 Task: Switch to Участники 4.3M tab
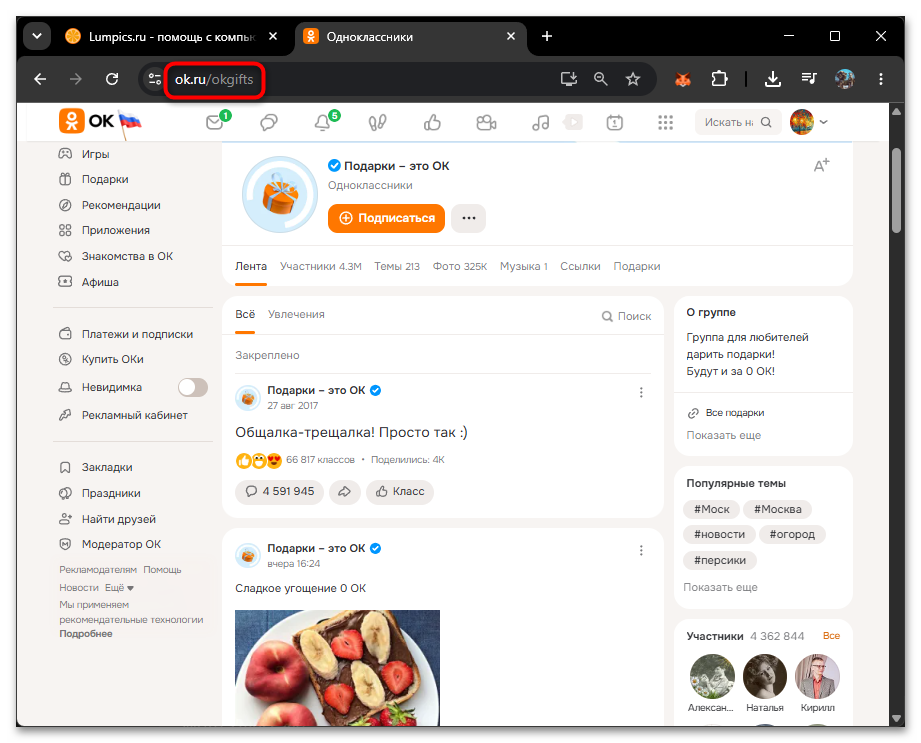pos(321,266)
